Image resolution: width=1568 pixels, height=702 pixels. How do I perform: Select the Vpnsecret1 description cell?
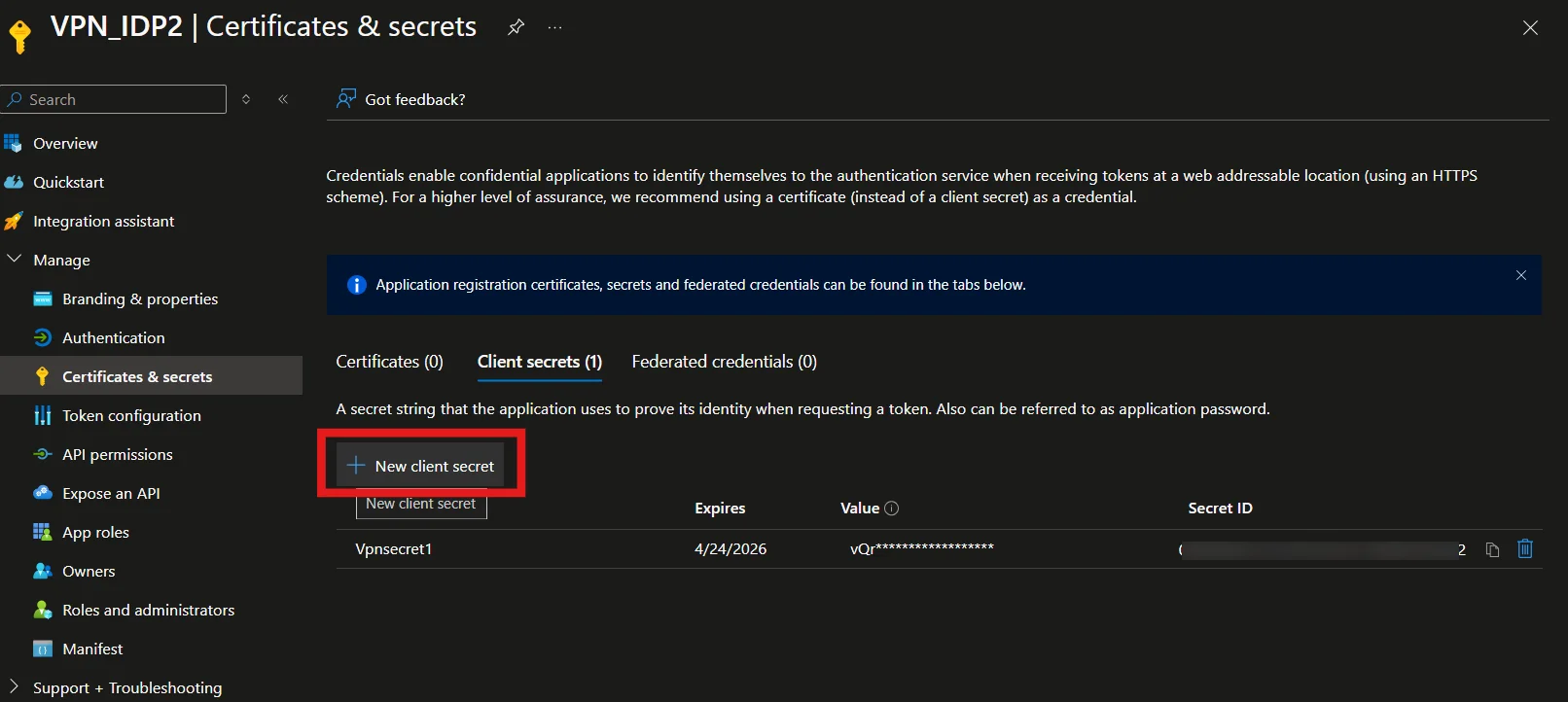click(x=394, y=548)
